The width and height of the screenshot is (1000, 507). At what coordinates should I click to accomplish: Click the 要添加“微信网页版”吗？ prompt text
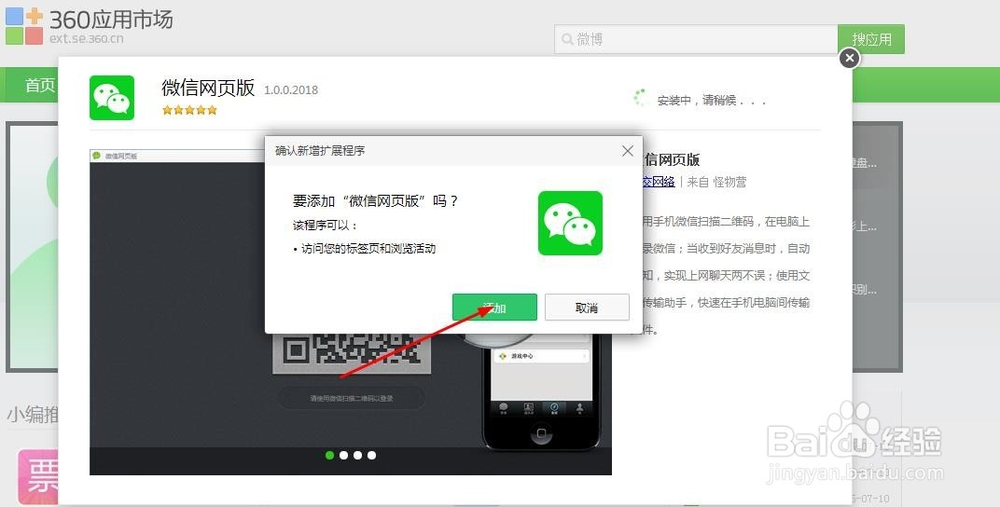point(375,201)
